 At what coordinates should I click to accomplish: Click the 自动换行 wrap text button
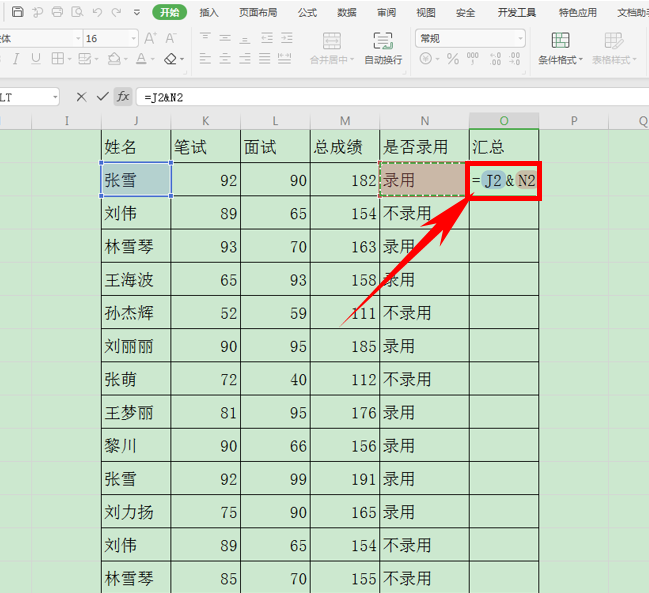pyautogui.click(x=383, y=48)
